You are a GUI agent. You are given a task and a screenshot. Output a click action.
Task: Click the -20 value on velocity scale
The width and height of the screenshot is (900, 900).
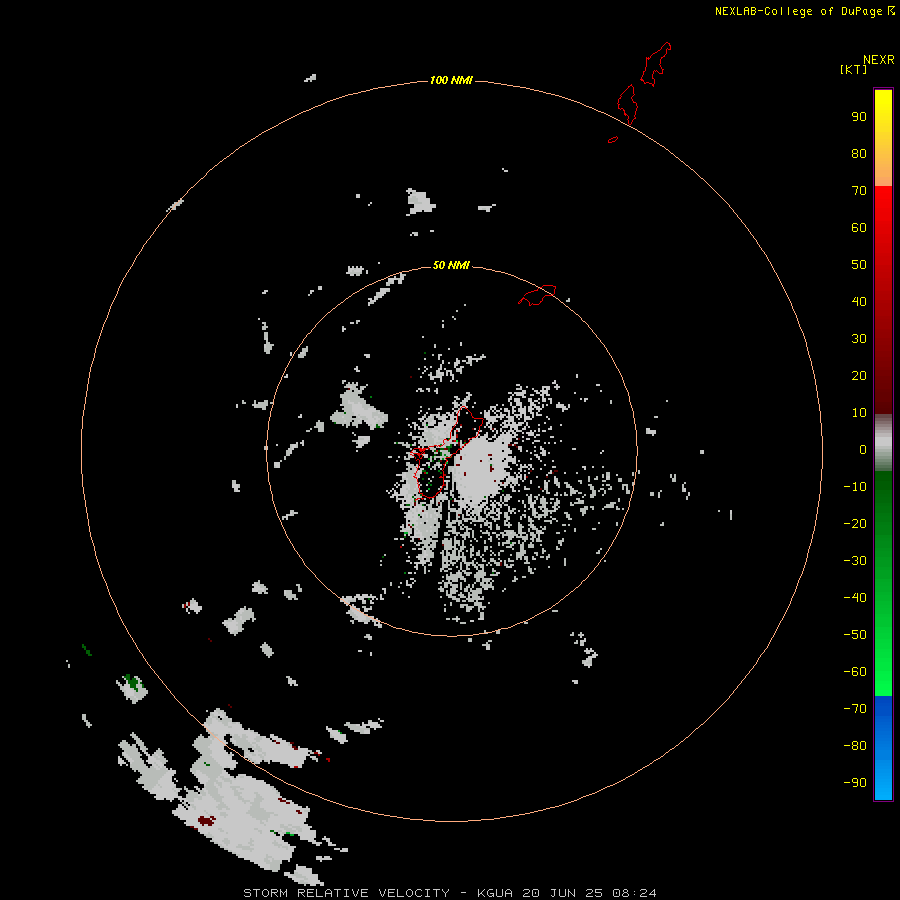pos(855,523)
